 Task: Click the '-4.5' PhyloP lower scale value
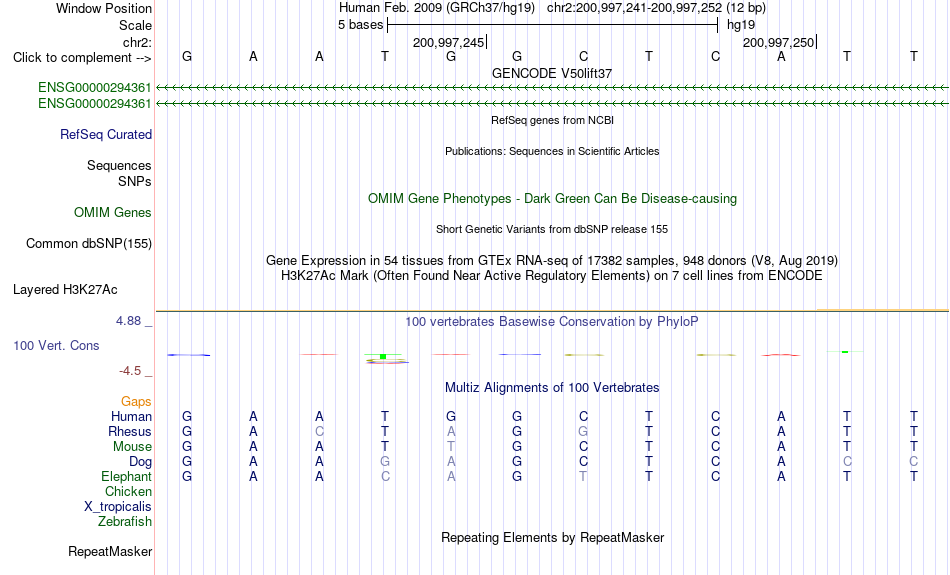click(130, 371)
